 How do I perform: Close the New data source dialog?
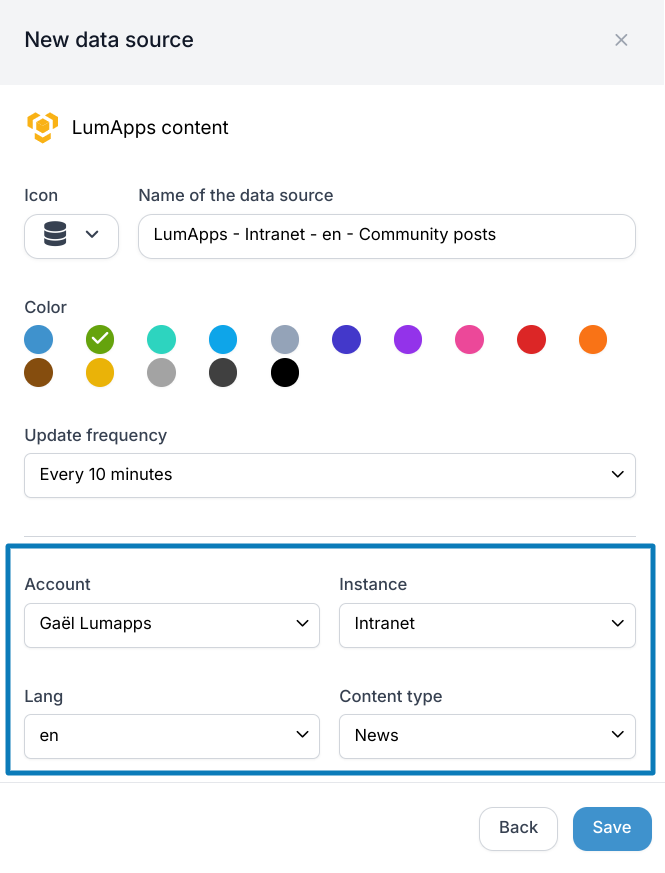tap(621, 40)
